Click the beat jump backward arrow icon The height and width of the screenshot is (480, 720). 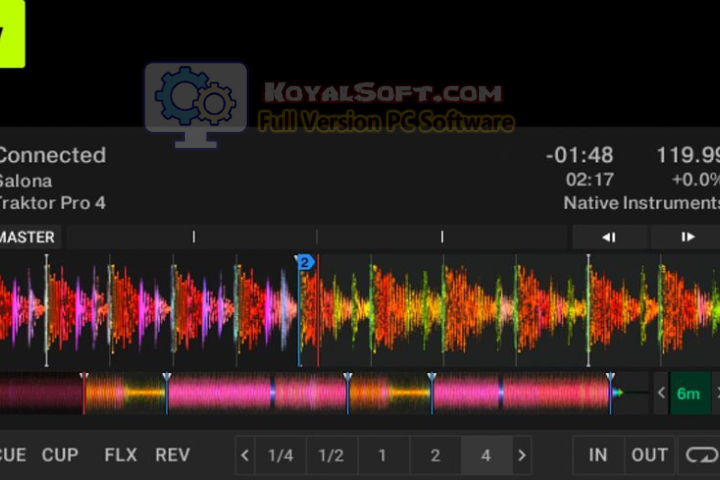click(609, 237)
